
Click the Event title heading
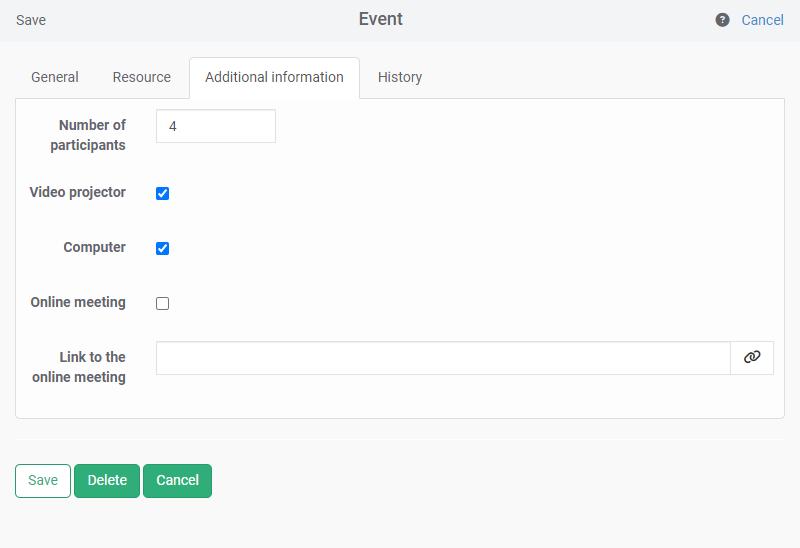click(x=381, y=19)
